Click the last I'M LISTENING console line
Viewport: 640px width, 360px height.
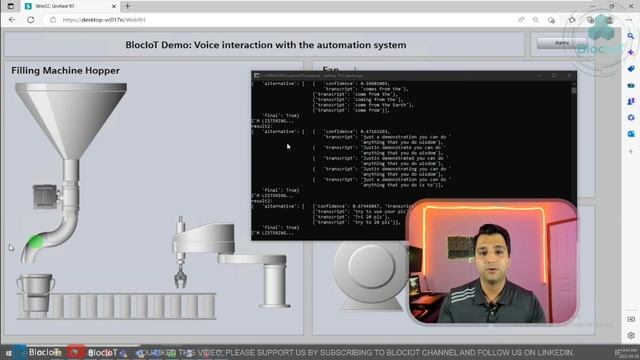coord(273,233)
